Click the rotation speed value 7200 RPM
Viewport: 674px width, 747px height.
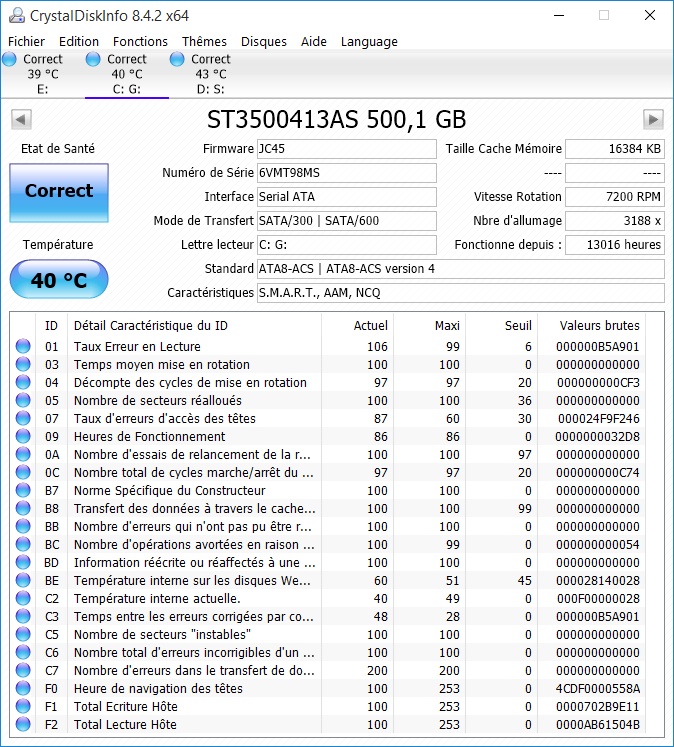pyautogui.click(x=615, y=197)
